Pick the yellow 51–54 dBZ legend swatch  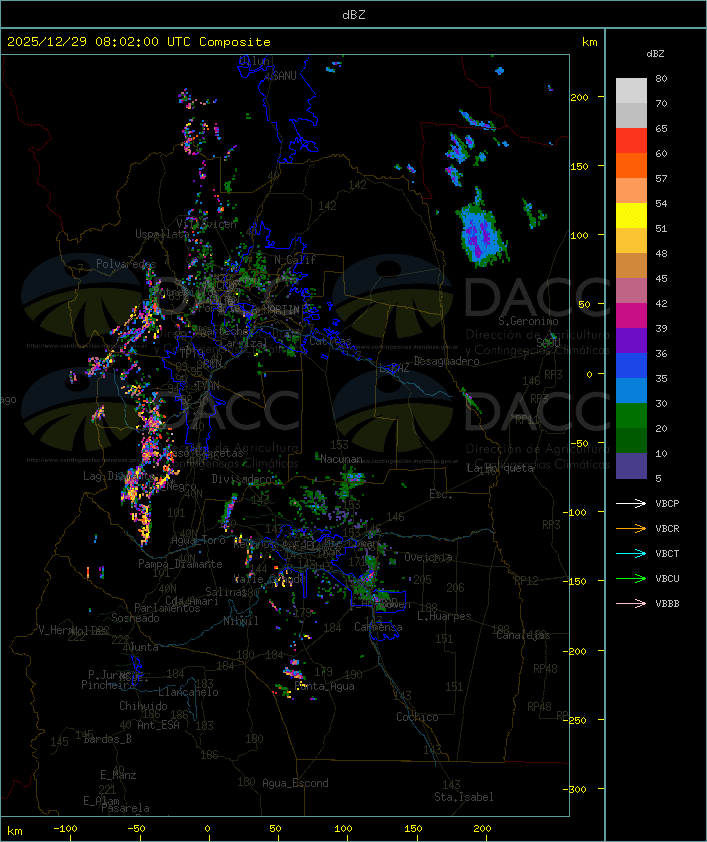click(631, 215)
